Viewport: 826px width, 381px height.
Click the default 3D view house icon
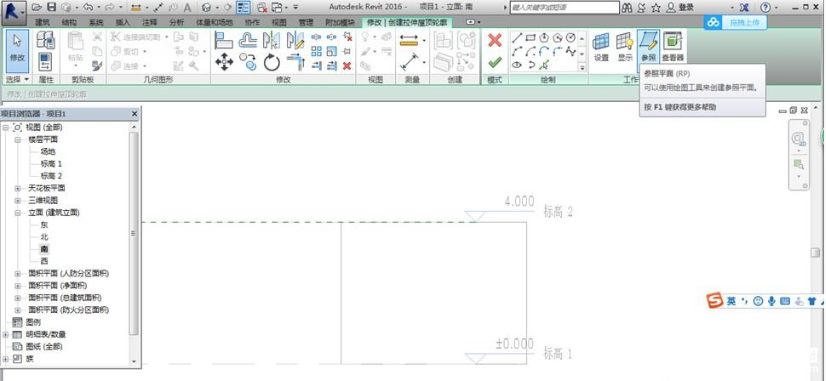click(207, 7)
